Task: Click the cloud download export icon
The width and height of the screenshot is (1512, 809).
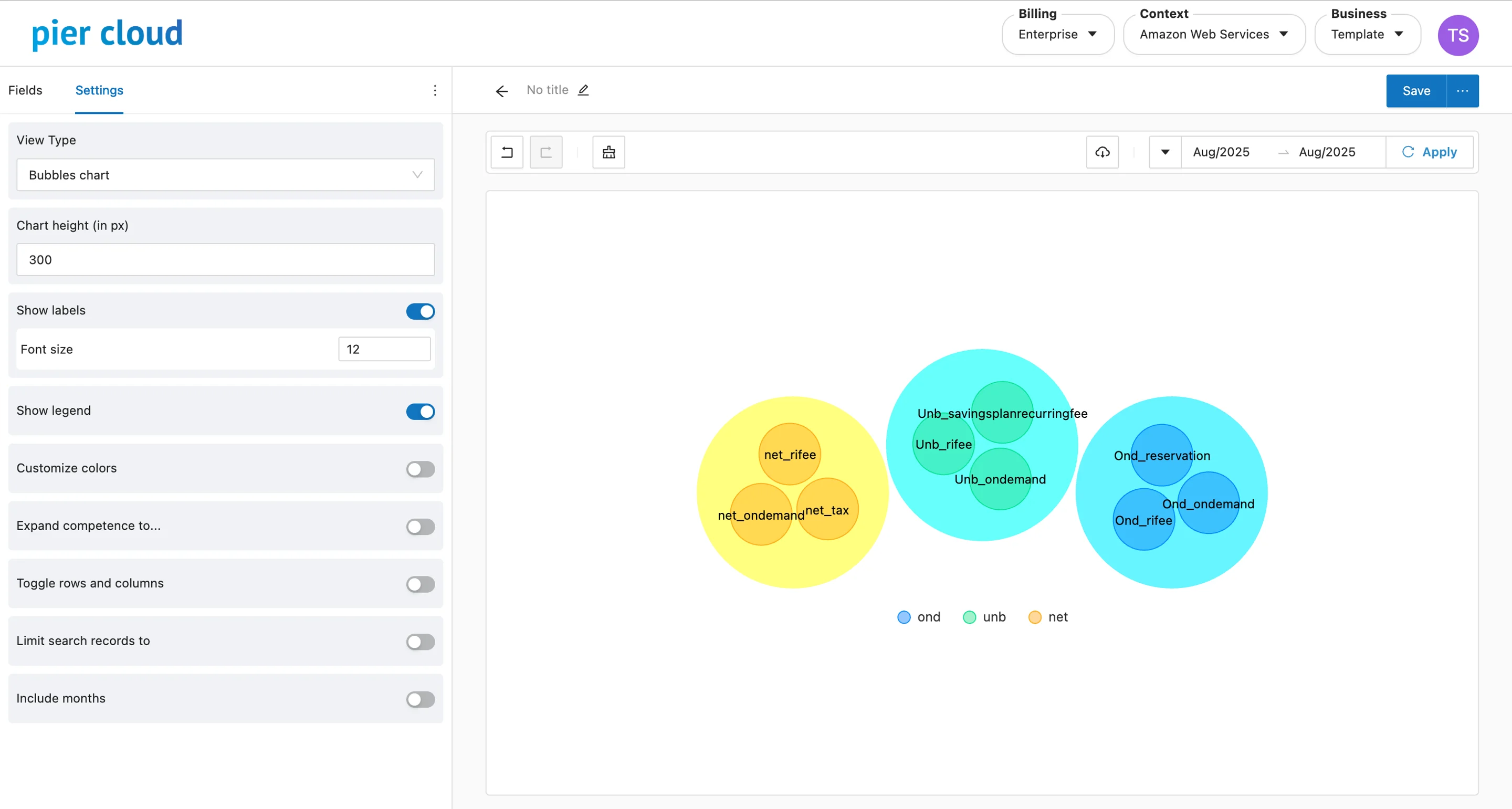Action: pyautogui.click(x=1102, y=153)
